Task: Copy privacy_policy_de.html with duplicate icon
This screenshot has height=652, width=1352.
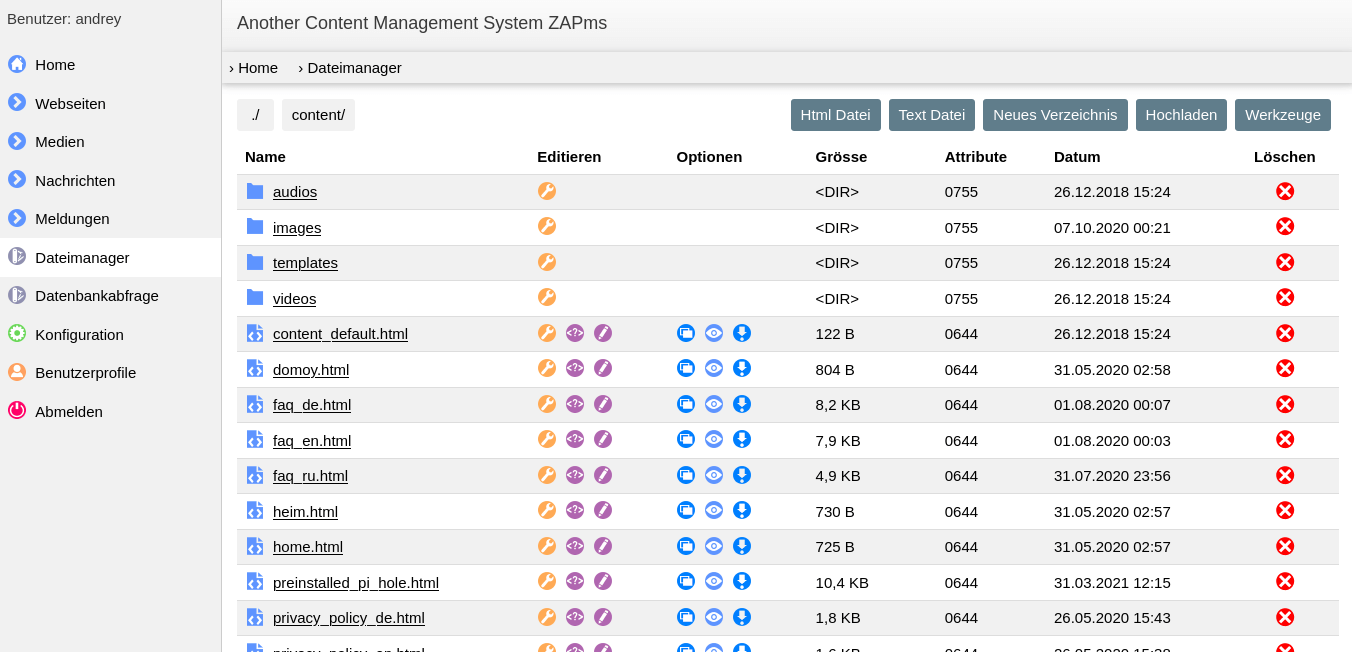Action: [686, 617]
